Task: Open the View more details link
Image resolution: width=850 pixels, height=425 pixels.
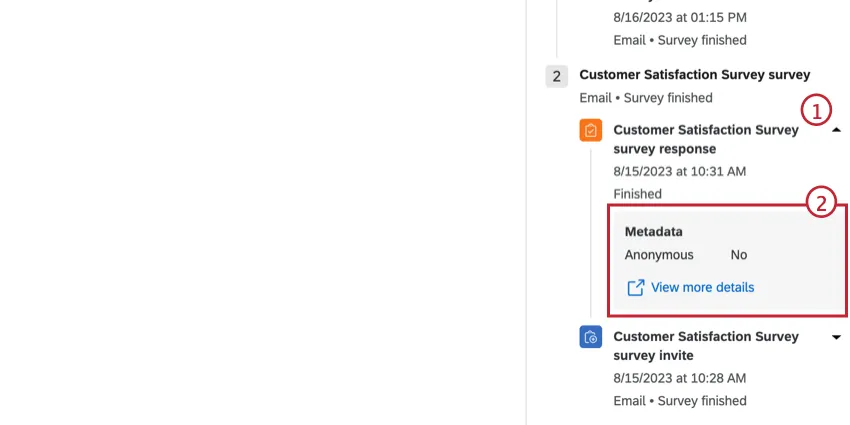Action: pyautogui.click(x=702, y=288)
